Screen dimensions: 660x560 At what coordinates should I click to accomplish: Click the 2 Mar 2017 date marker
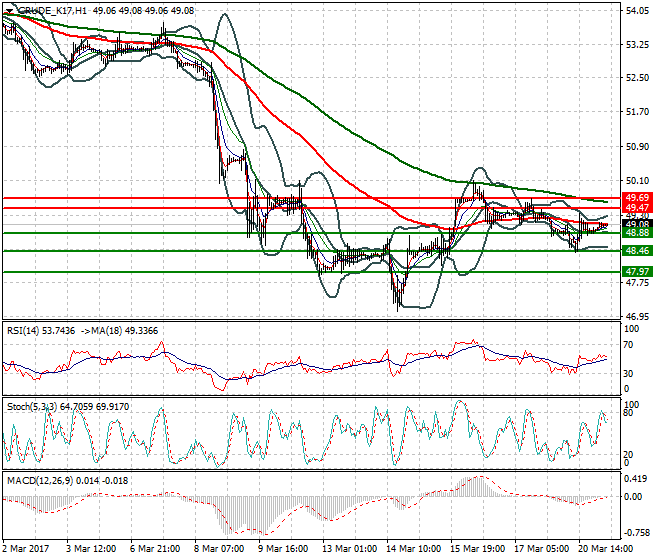pos(26,549)
